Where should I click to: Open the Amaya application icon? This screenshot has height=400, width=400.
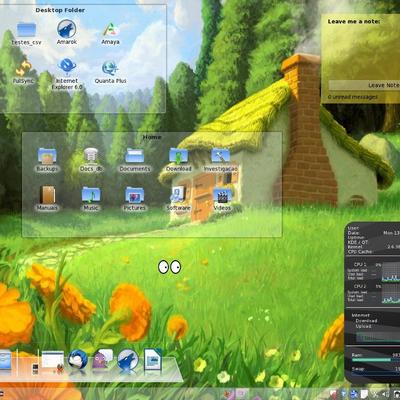click(x=111, y=33)
